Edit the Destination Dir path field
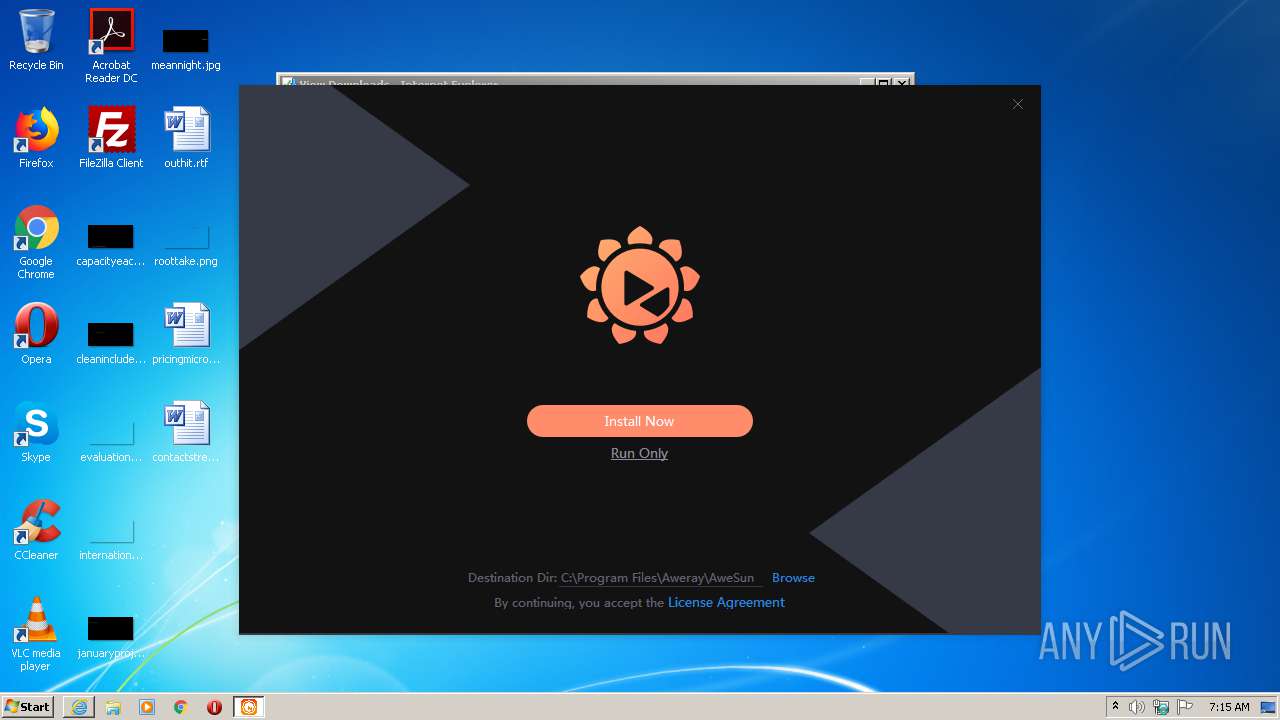This screenshot has height=720, width=1280. coord(660,578)
